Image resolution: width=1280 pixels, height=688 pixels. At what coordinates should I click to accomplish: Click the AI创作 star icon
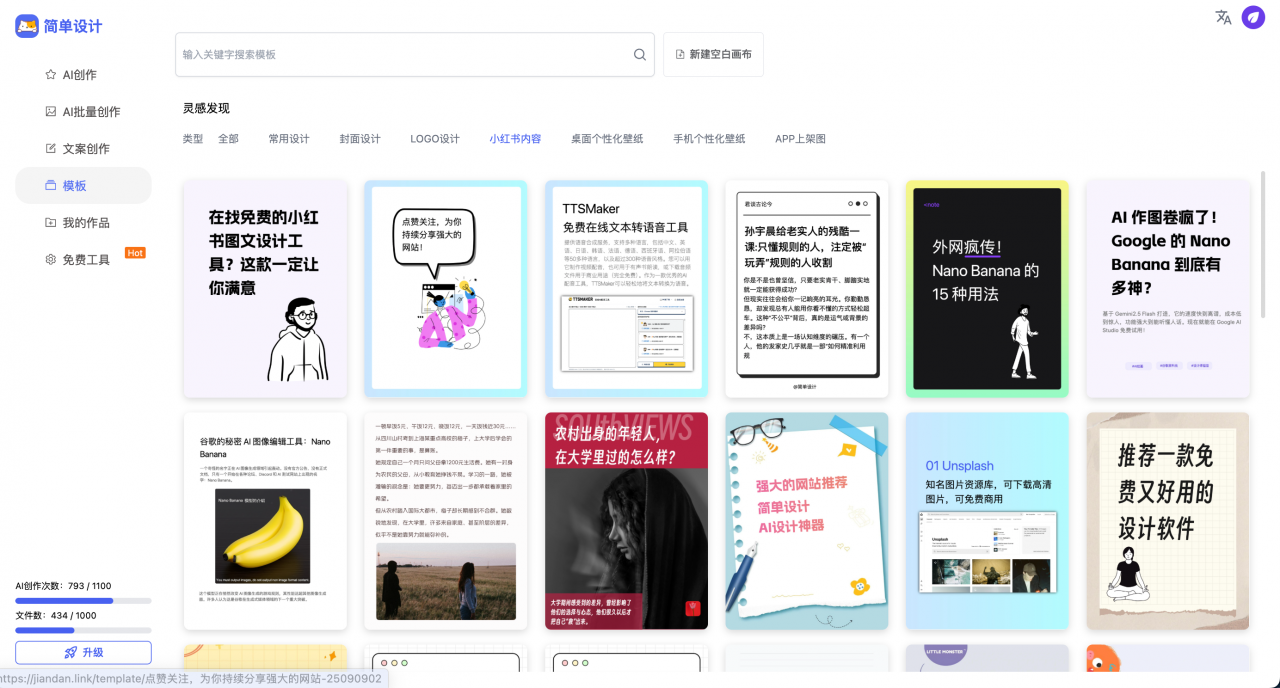[x=51, y=74]
